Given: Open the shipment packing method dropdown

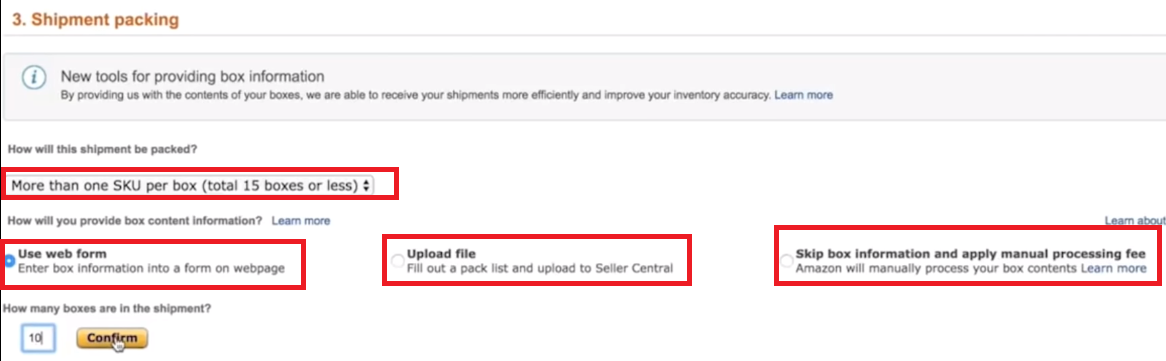Looking at the screenshot, I should [191, 185].
